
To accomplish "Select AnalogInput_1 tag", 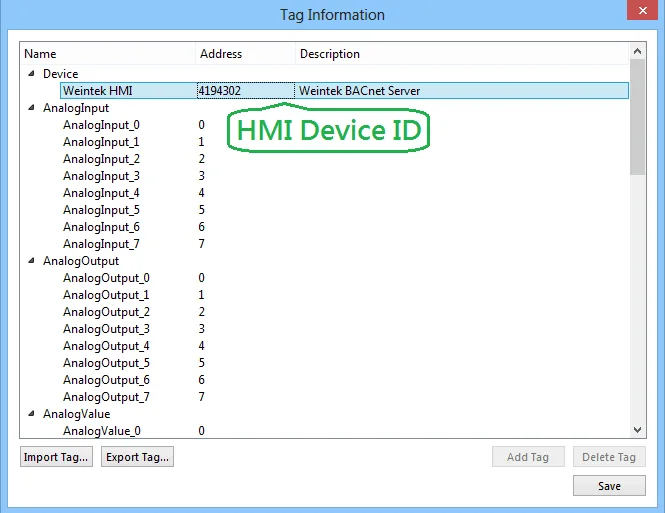I will coord(101,142).
